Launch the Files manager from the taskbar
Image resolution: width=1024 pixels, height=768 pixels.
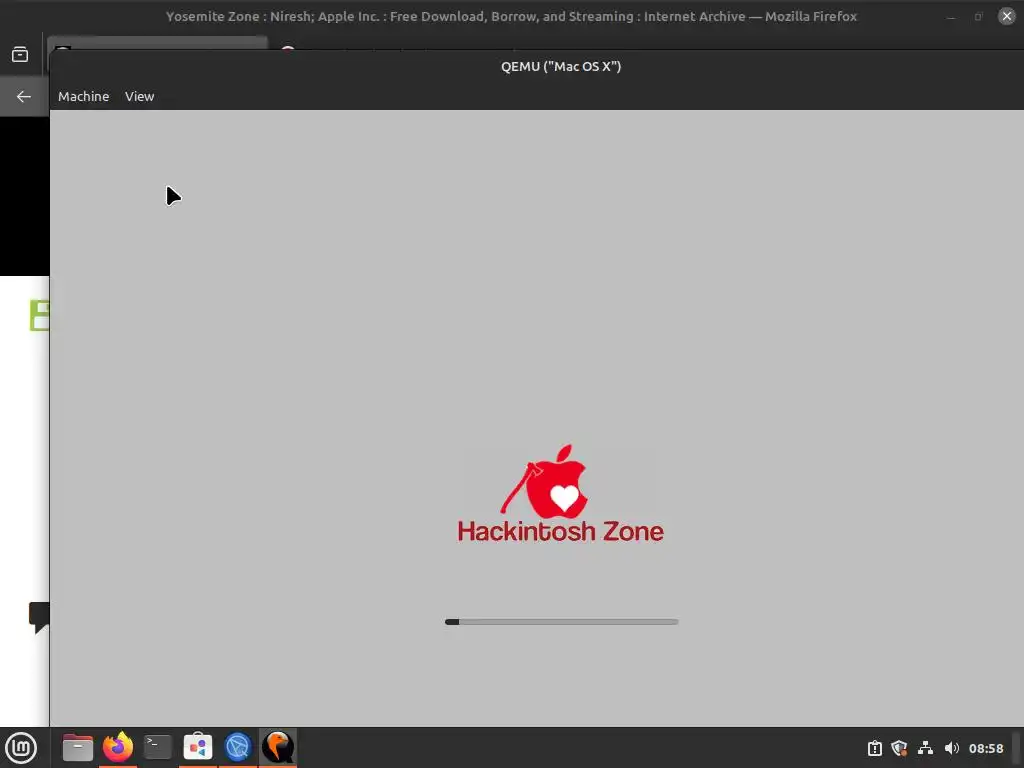click(78, 747)
